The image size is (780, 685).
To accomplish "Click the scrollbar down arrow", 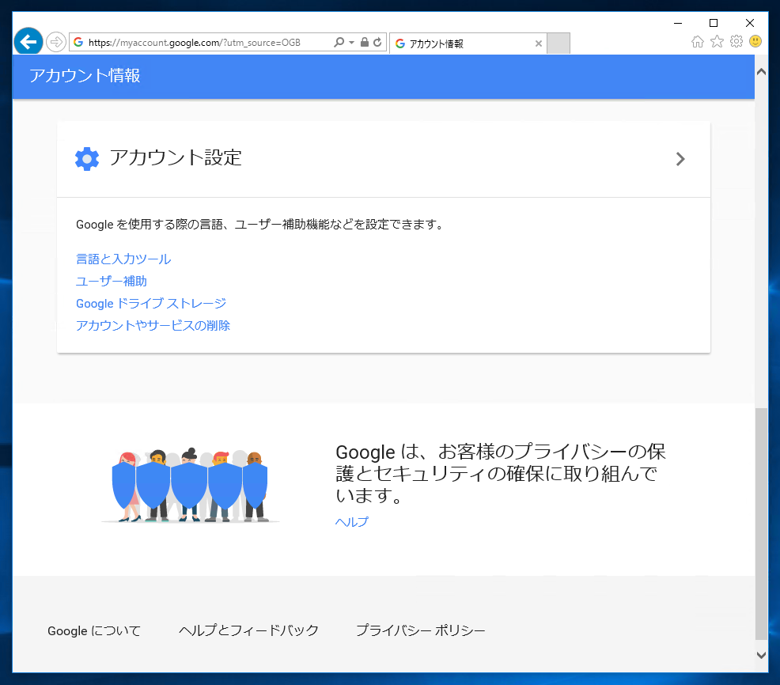I will click(x=761, y=655).
